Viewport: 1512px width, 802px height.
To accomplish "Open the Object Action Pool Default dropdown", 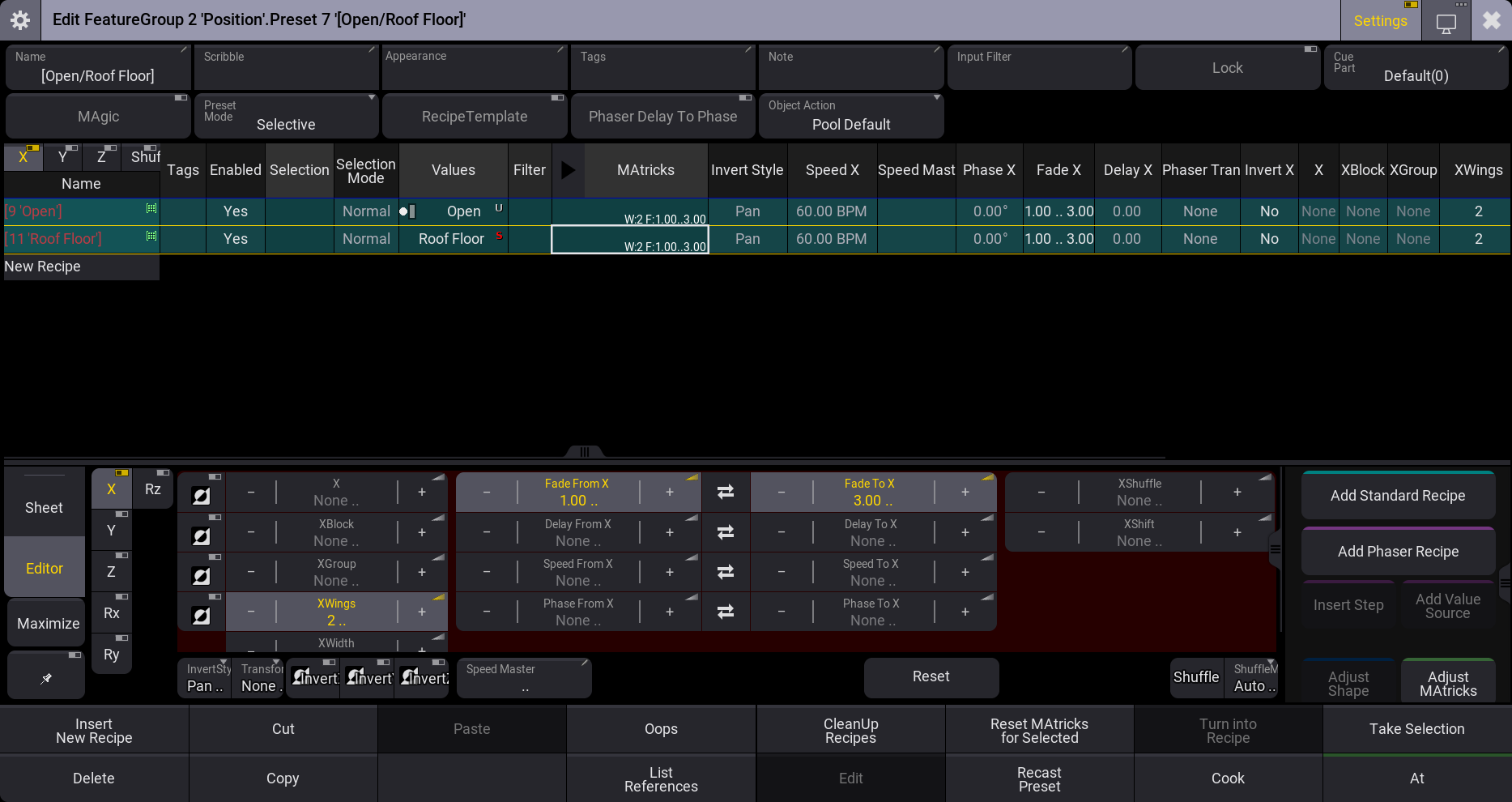I will coord(851,117).
